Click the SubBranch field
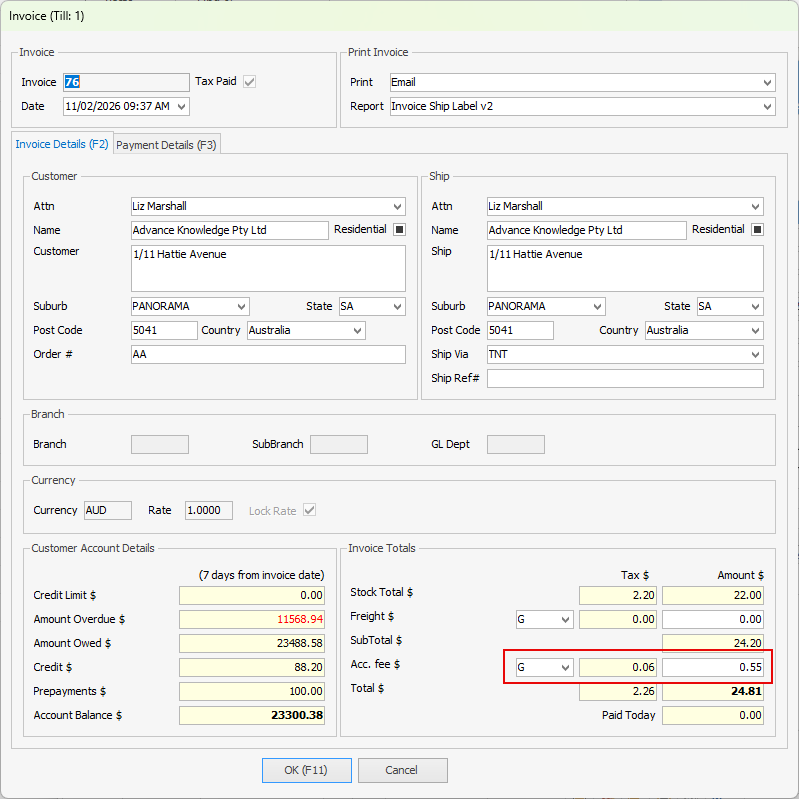This screenshot has height=799, width=799. 339,444
